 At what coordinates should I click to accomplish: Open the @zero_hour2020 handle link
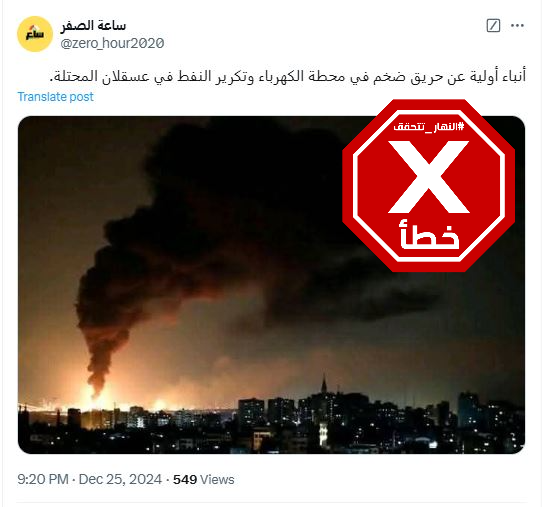(112, 44)
